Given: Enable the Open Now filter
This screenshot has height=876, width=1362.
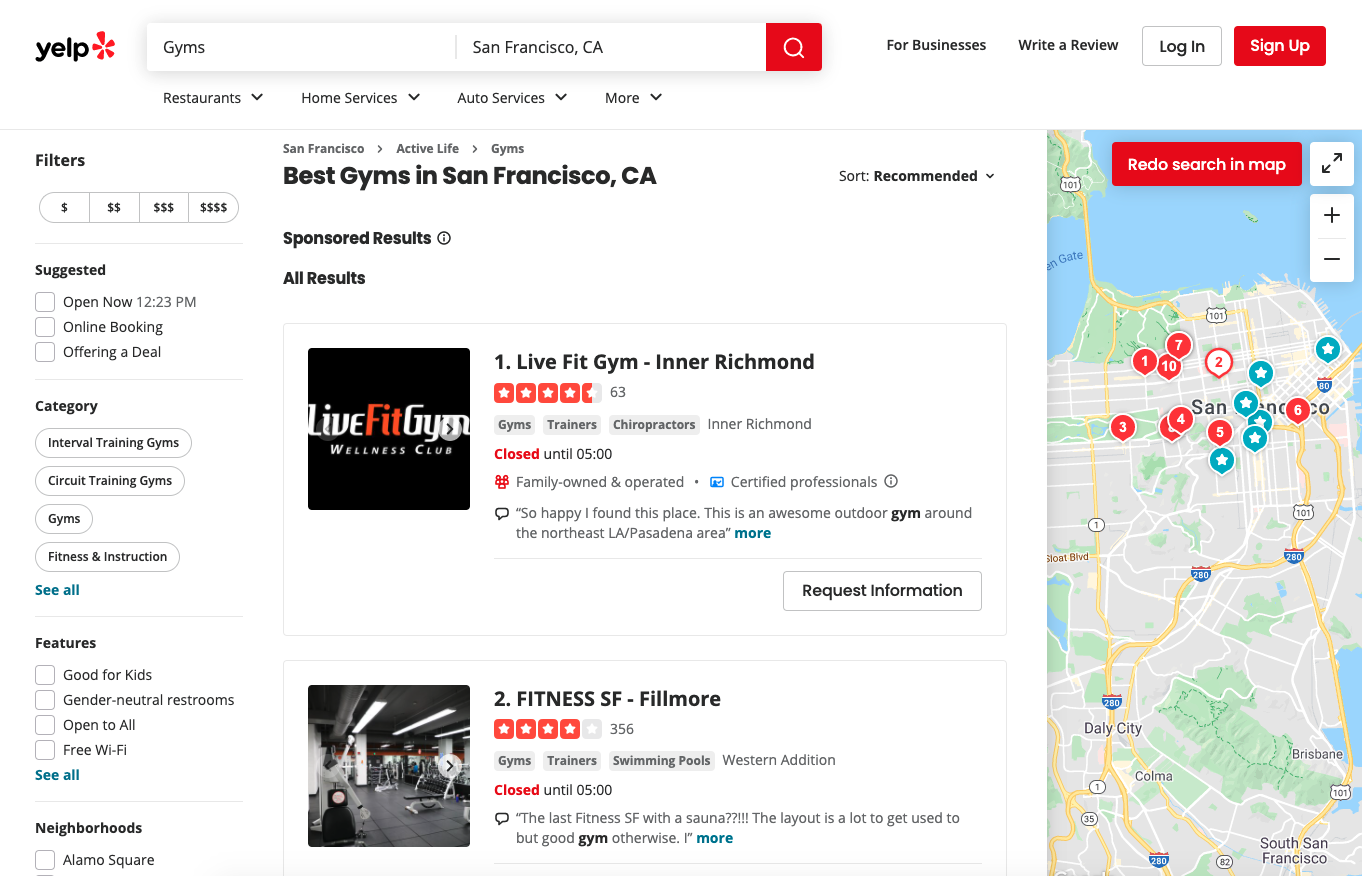Looking at the screenshot, I should pyautogui.click(x=44, y=301).
